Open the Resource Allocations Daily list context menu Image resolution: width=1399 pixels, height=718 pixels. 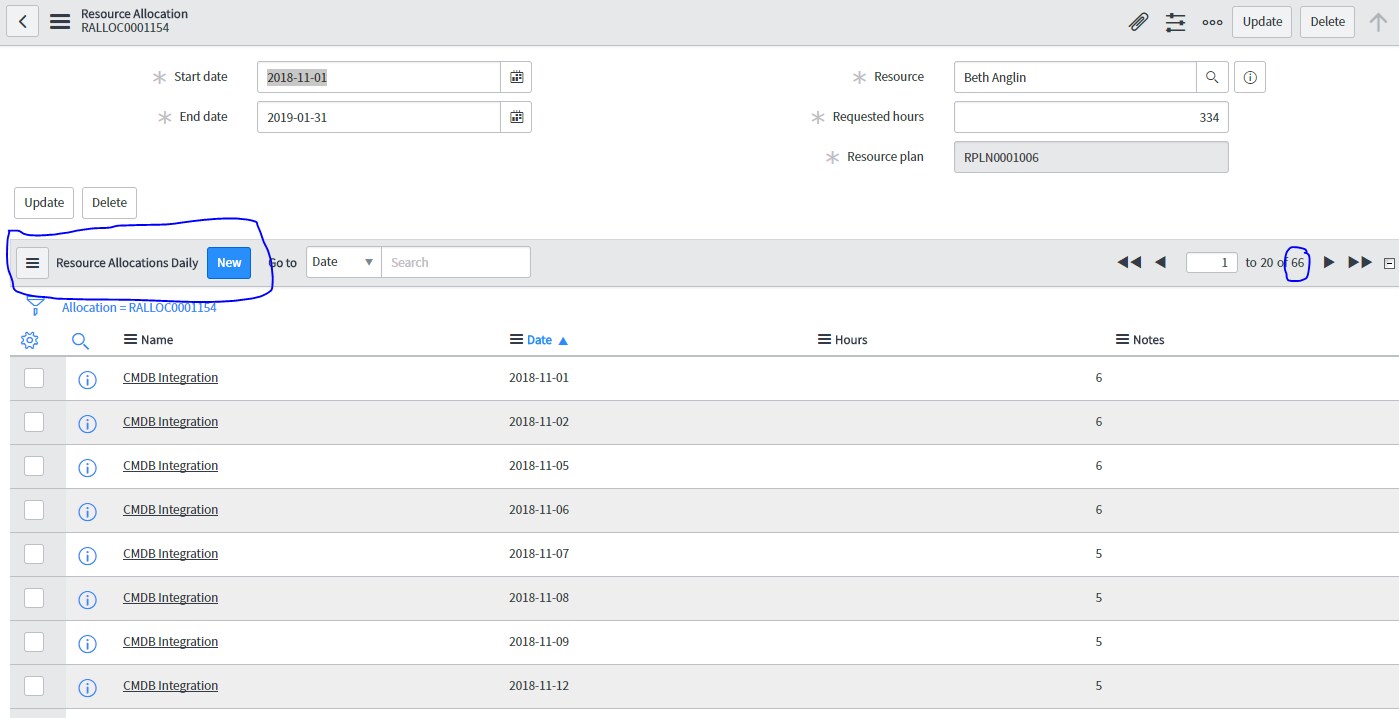[x=32, y=262]
